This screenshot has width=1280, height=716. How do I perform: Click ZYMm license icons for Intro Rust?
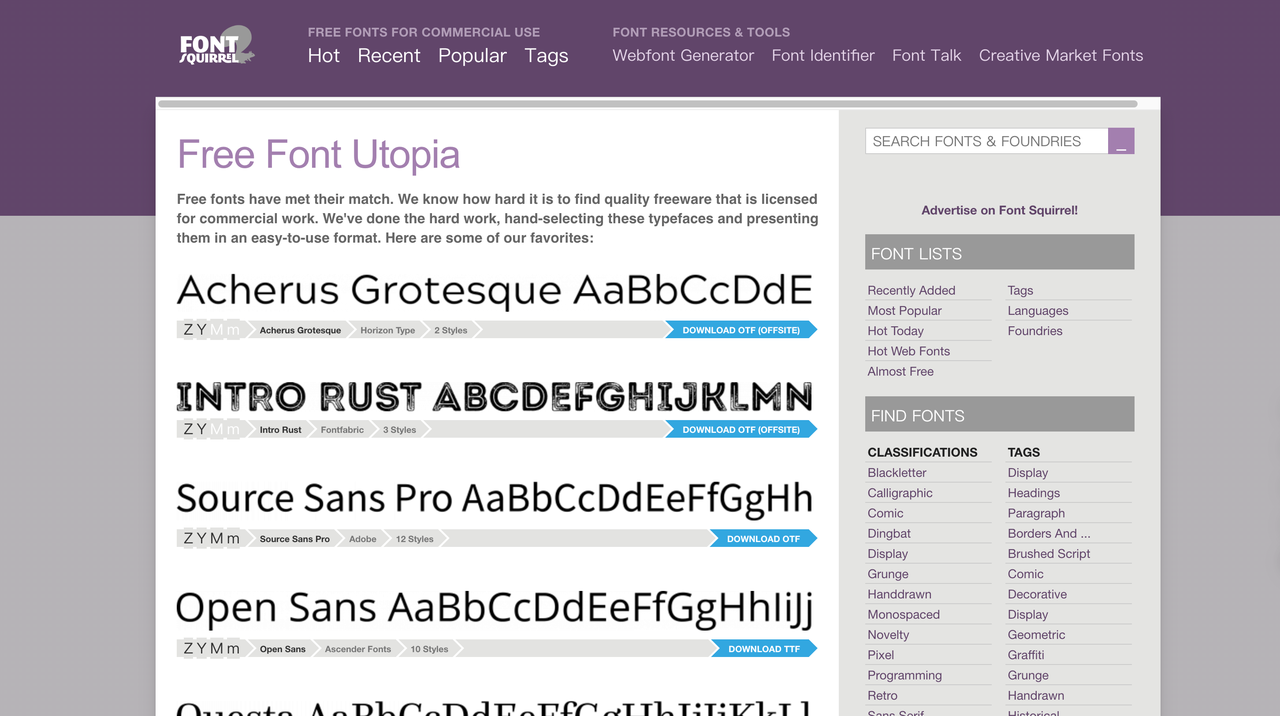tap(211, 430)
